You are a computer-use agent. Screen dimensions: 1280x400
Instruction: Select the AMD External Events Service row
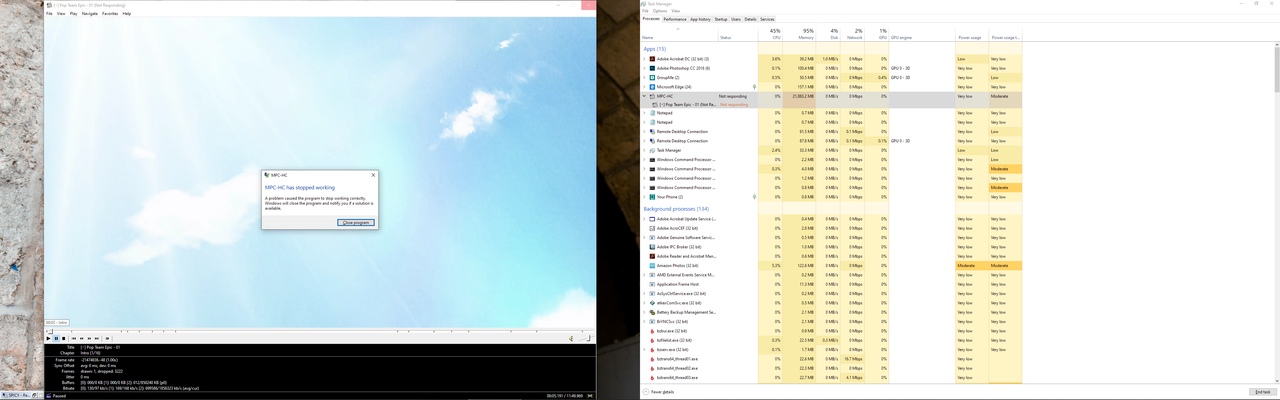point(832,275)
